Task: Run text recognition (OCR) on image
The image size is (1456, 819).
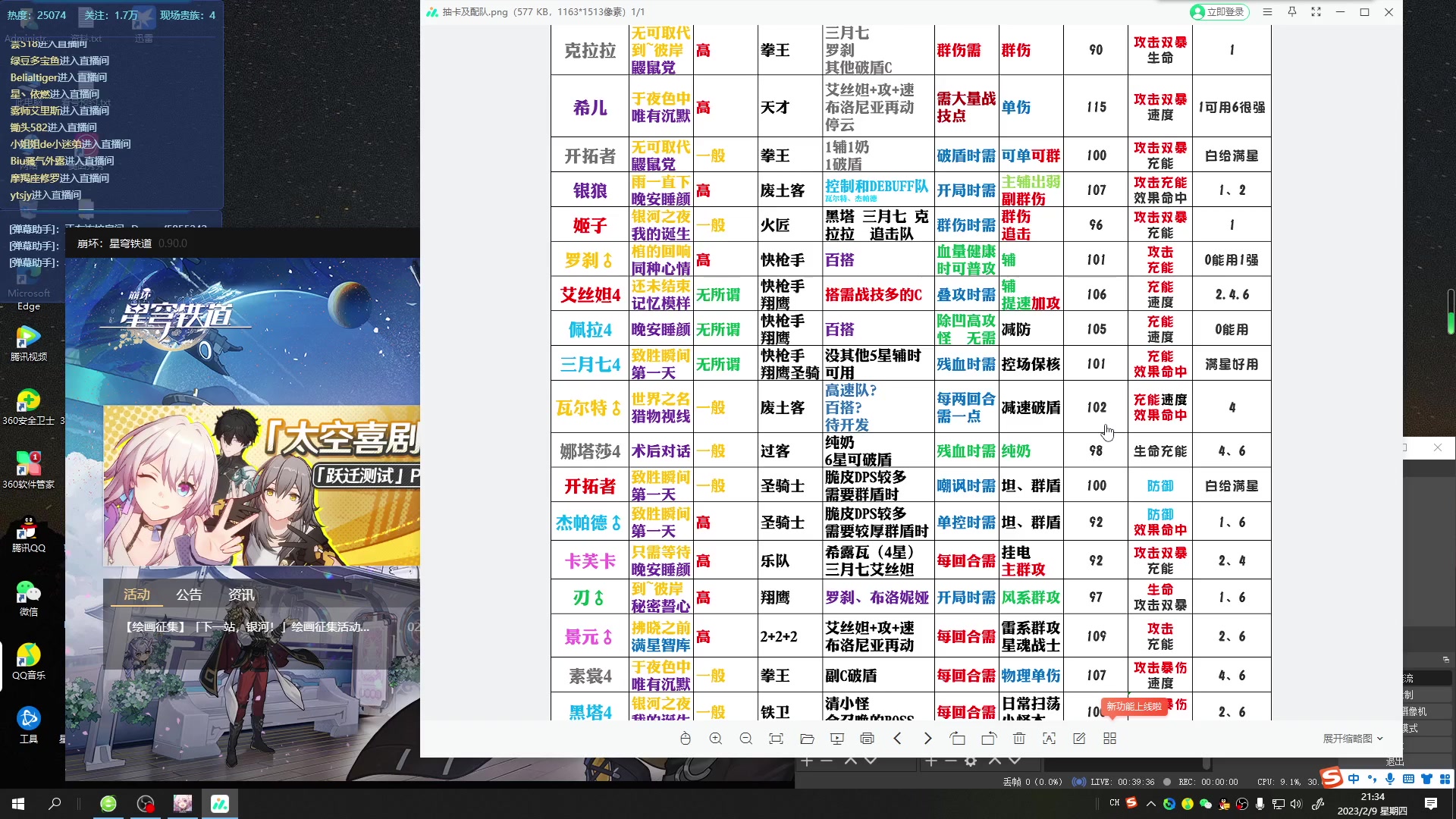Action: [x=1049, y=739]
